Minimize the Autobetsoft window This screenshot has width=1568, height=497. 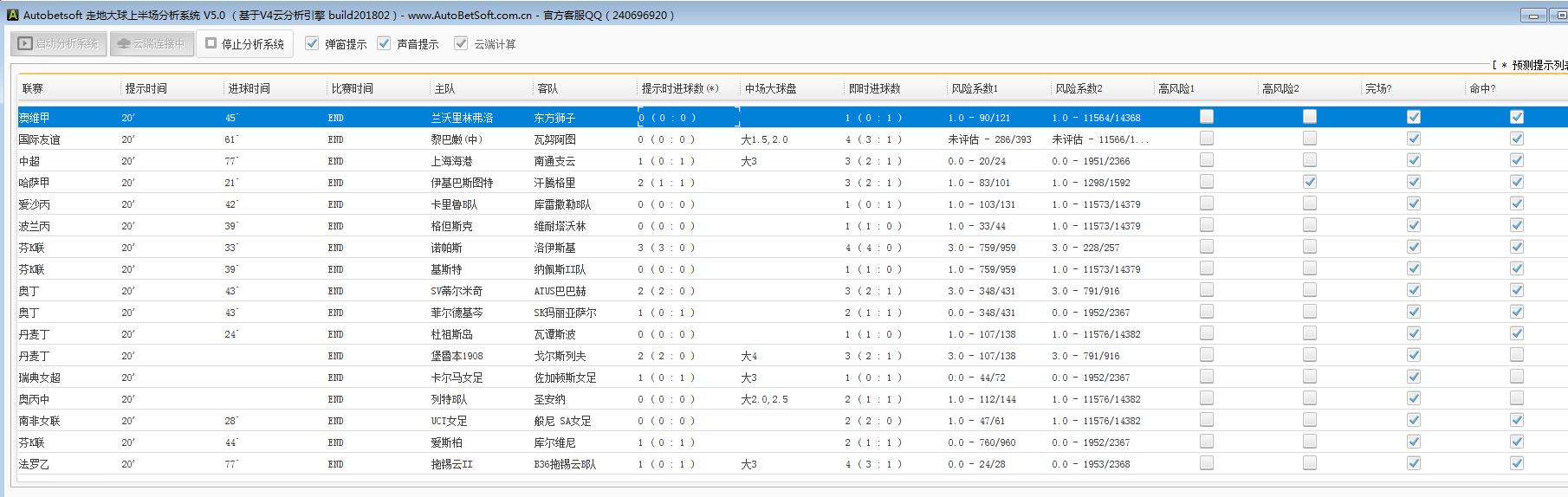point(1534,16)
